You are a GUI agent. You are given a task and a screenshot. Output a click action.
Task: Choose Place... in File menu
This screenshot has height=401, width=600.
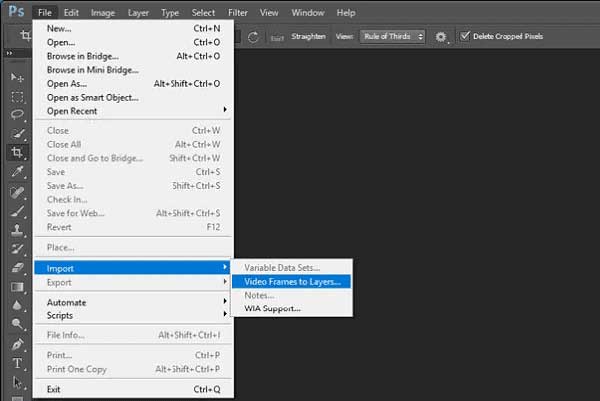(x=132, y=247)
